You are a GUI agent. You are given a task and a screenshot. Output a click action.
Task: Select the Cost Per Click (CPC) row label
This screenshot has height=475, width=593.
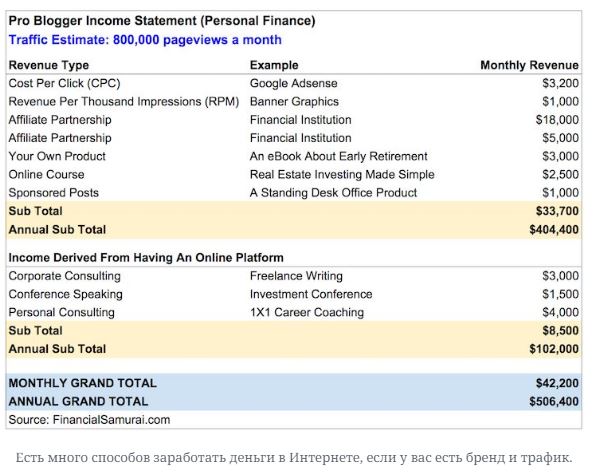[x=64, y=83]
